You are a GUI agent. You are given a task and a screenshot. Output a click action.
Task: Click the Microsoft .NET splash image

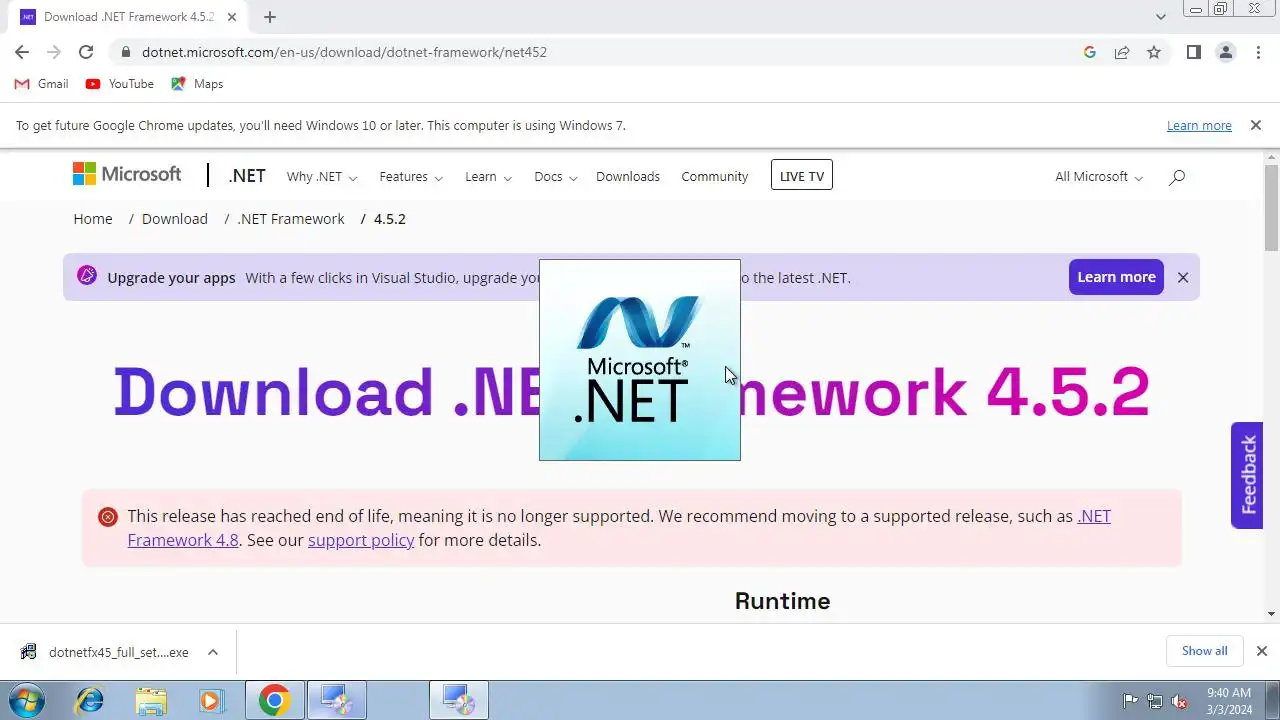pos(640,360)
